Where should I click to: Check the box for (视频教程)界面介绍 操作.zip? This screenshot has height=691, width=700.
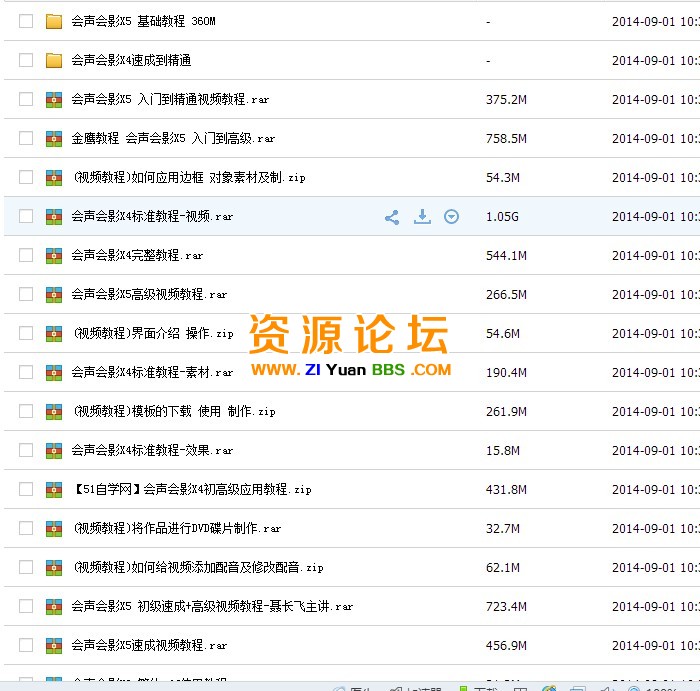(26, 333)
